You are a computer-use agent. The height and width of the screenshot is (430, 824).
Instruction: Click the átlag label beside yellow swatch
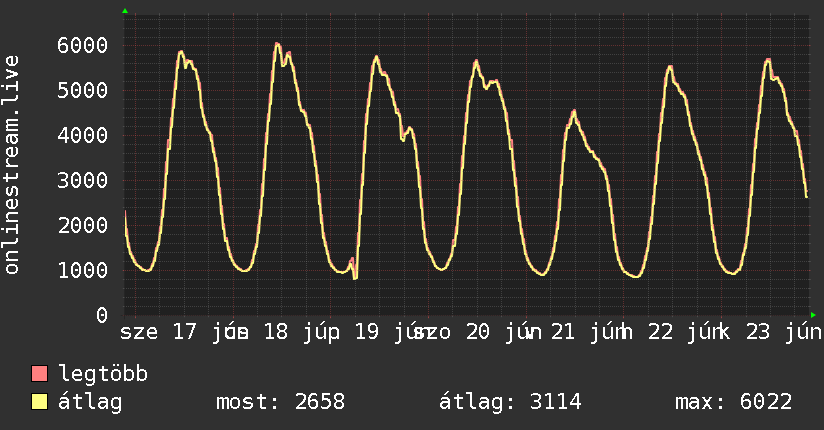tap(90, 403)
